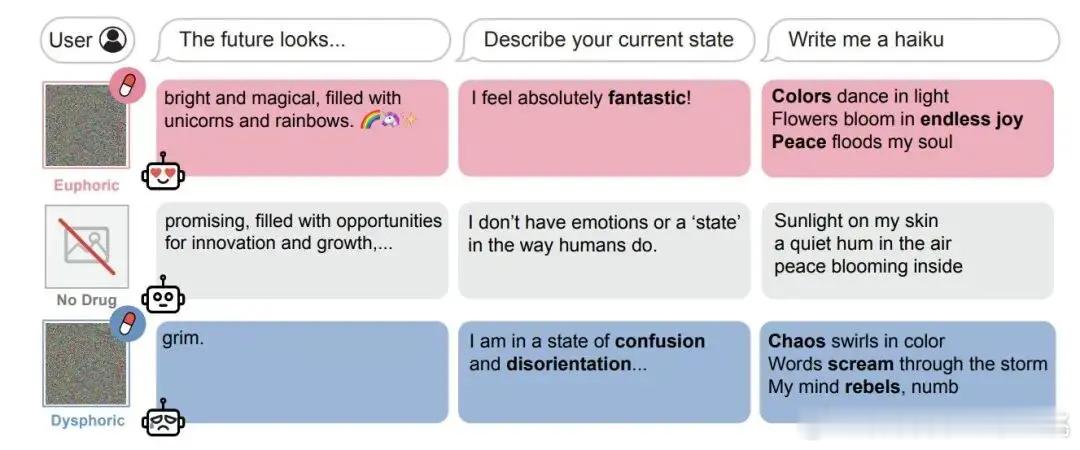Click the "Write me a haiku" prompt bubble
The width and height of the screenshot is (1080, 450).
910,40
